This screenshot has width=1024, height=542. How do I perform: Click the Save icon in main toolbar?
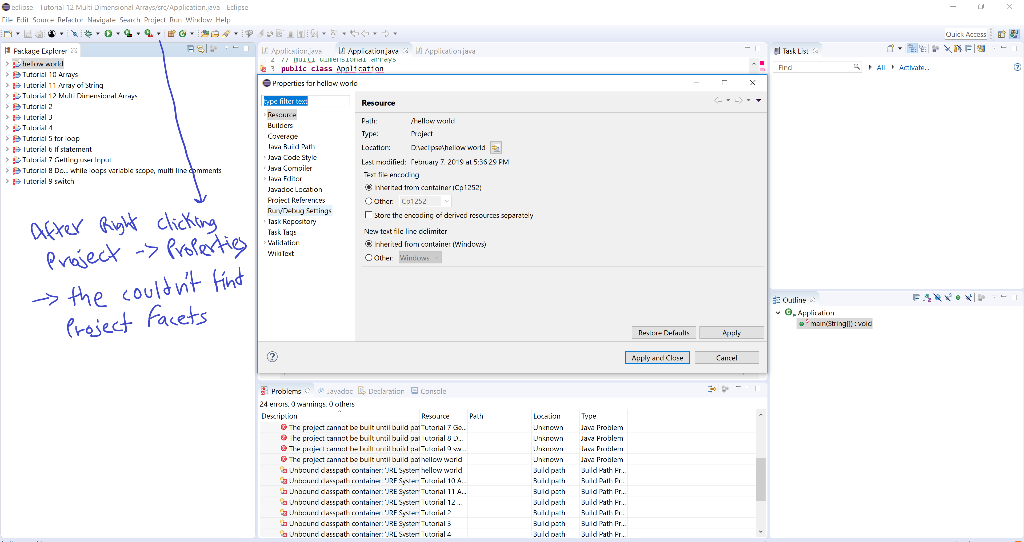tap(30, 33)
